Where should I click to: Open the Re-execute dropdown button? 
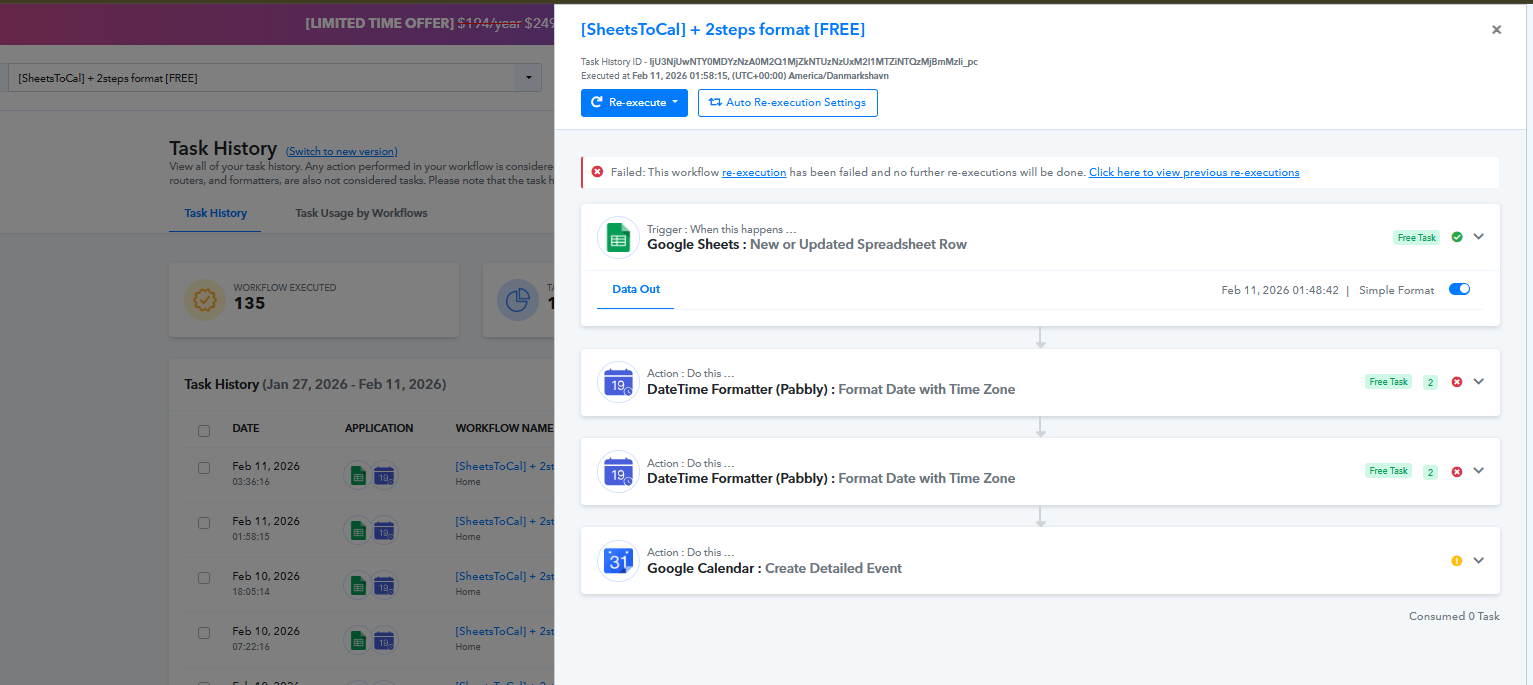(634, 103)
